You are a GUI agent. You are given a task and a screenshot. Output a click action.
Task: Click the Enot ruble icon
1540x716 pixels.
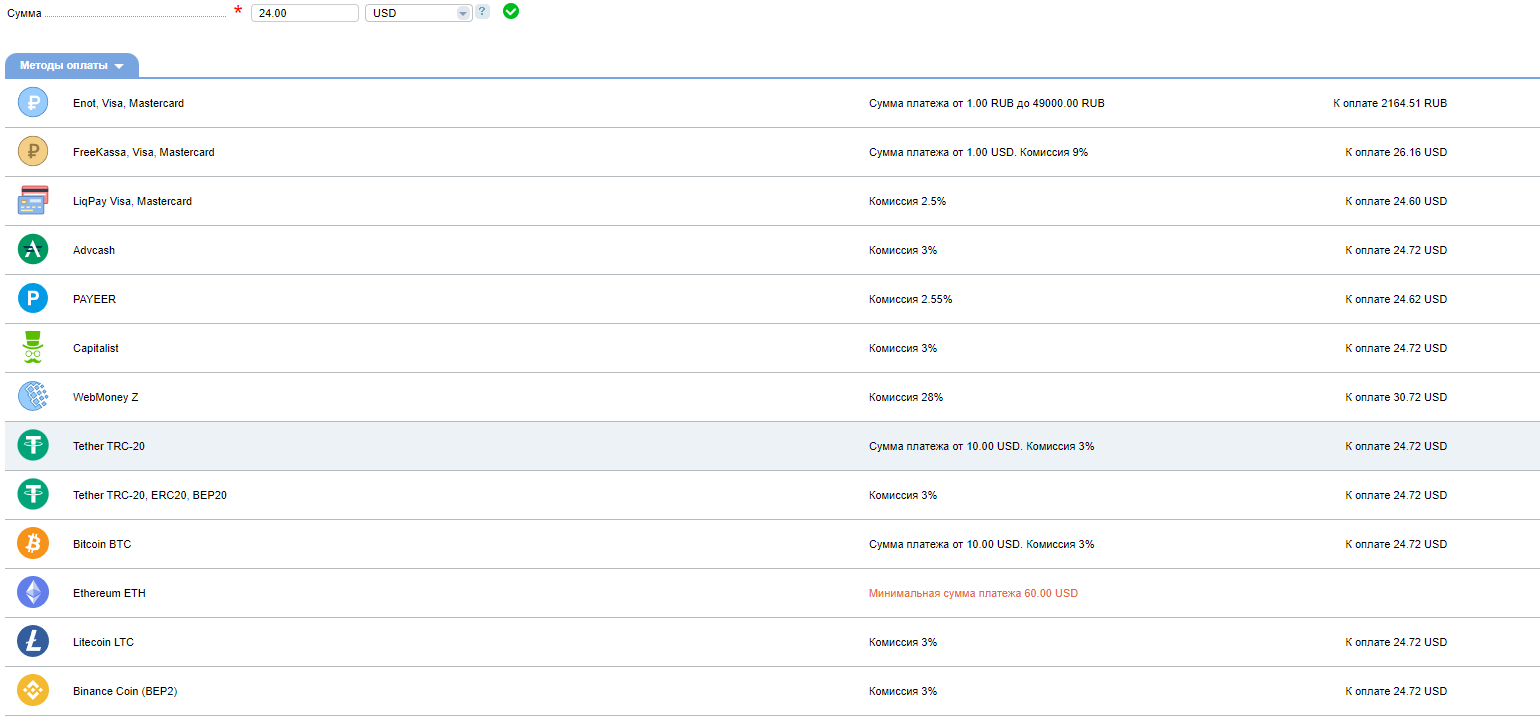pyautogui.click(x=33, y=102)
